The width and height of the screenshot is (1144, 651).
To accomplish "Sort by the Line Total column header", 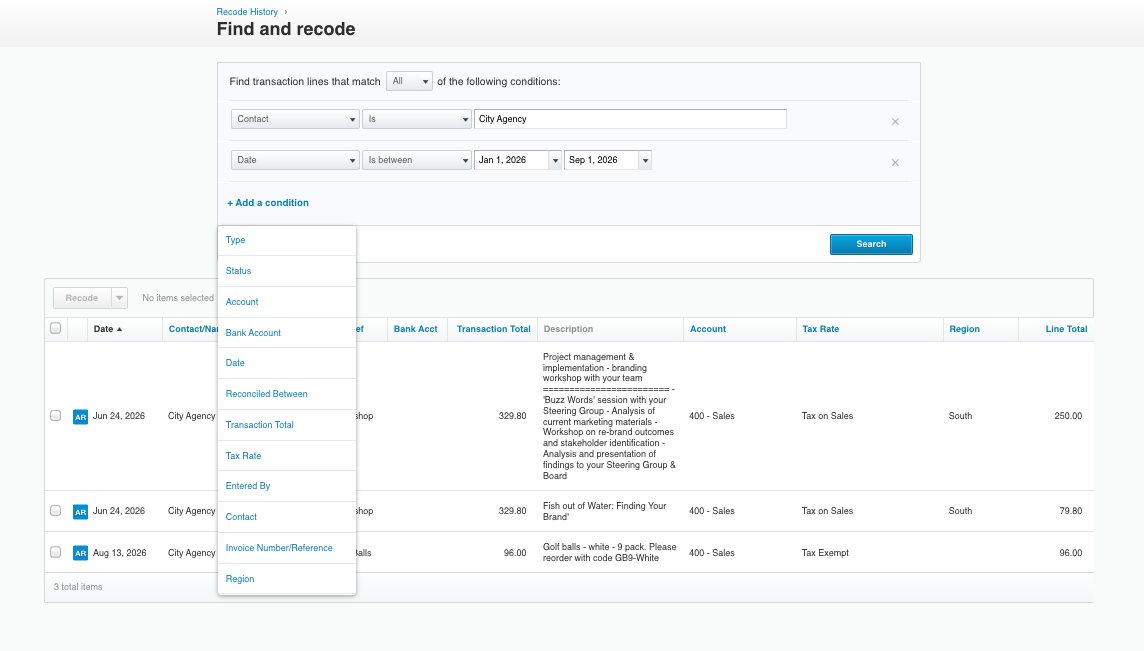I will pos(1067,329).
